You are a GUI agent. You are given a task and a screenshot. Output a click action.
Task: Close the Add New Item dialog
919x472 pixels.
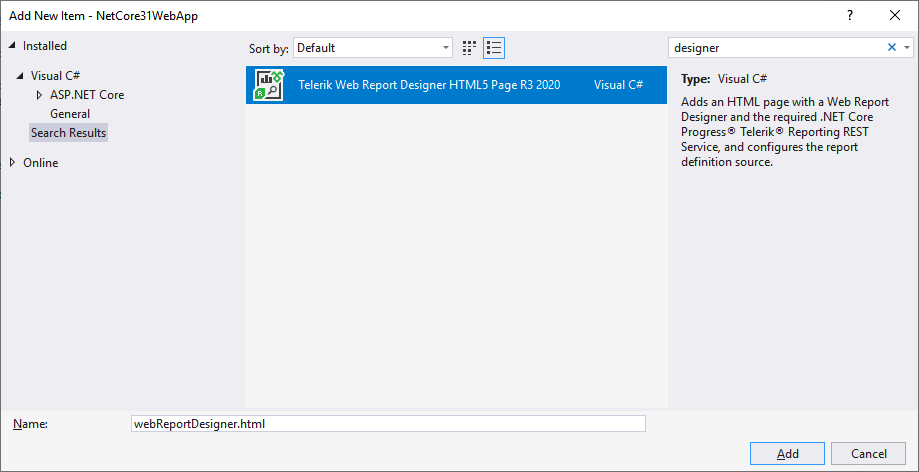(x=895, y=16)
